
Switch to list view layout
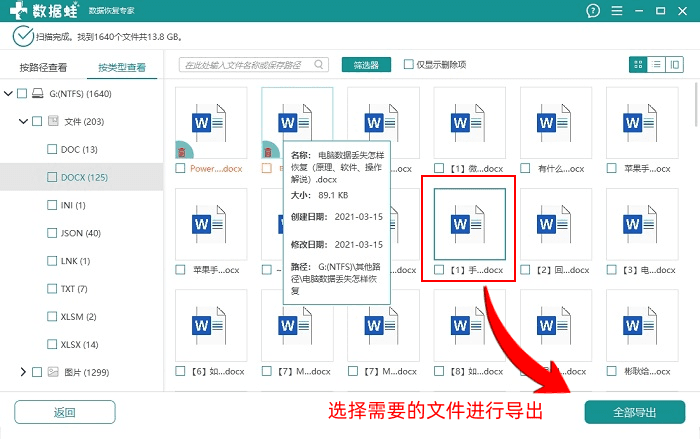[x=657, y=65]
